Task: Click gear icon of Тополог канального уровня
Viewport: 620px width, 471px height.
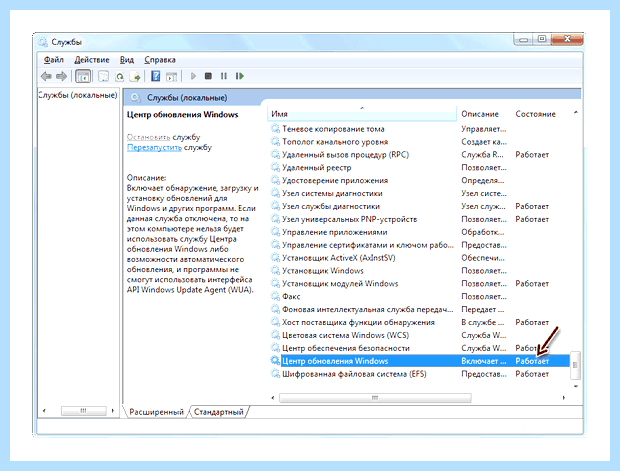Action: [x=275, y=142]
